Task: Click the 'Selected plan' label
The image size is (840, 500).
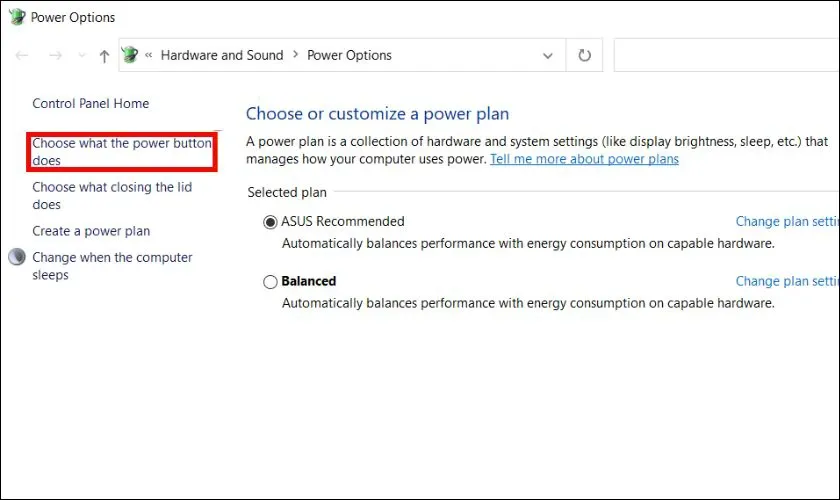Action: [x=287, y=192]
